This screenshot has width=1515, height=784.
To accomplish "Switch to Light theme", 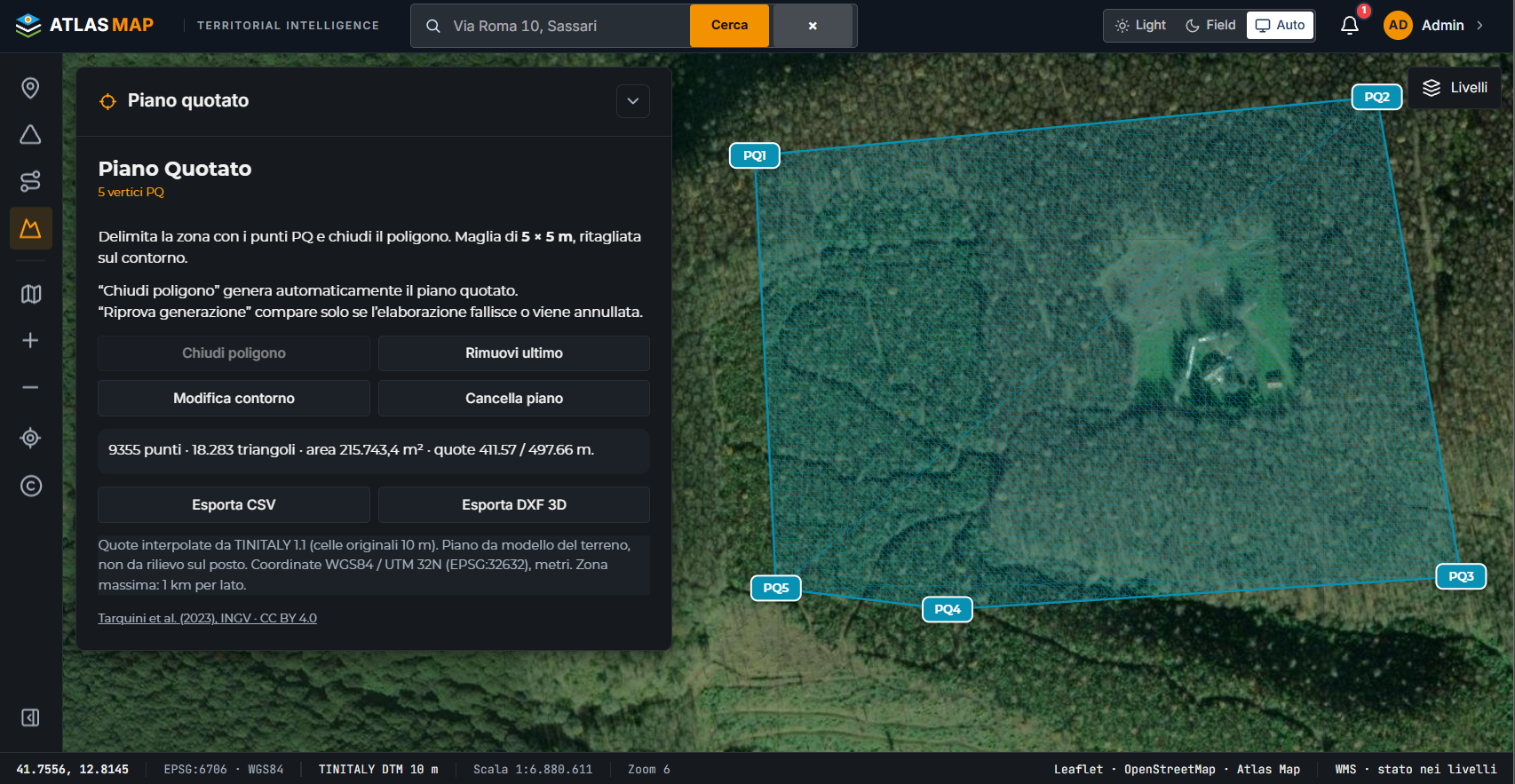I will 1140,26.
